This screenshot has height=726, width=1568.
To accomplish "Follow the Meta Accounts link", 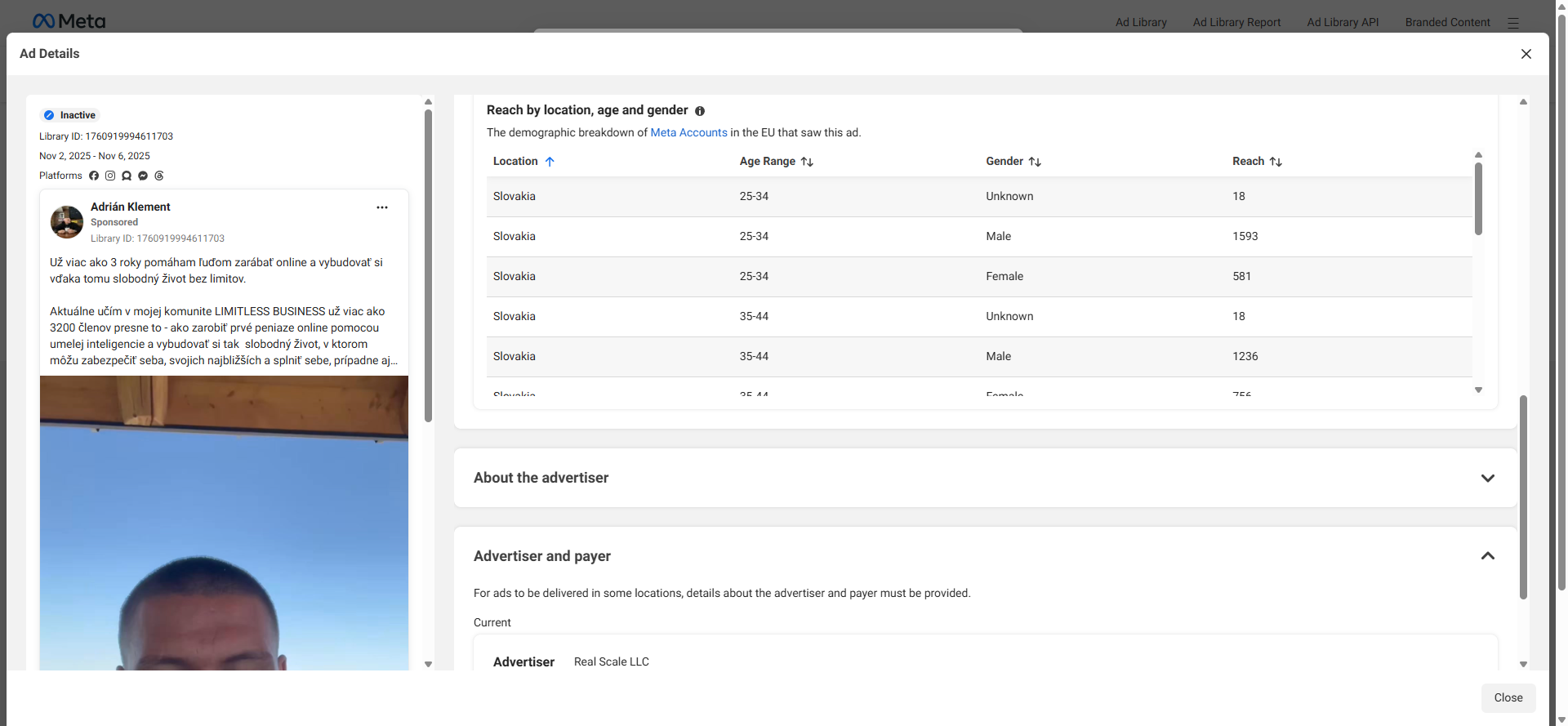I will 688,132.
